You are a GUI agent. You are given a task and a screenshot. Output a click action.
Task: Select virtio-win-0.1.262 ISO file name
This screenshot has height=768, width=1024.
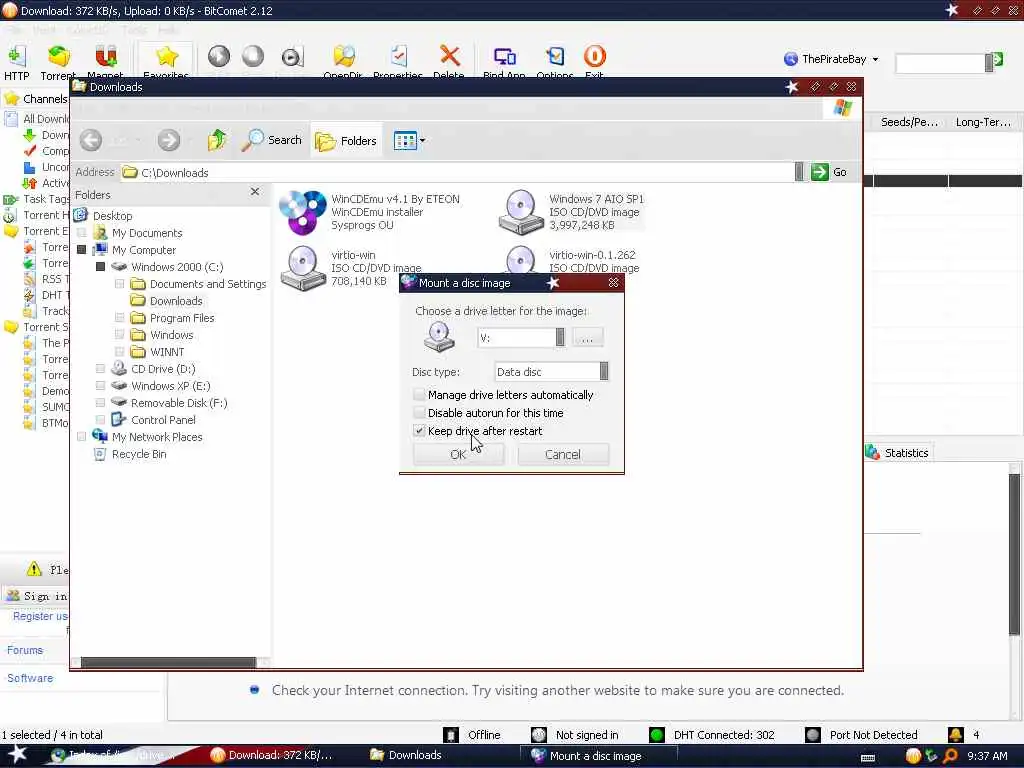[x=592, y=255]
